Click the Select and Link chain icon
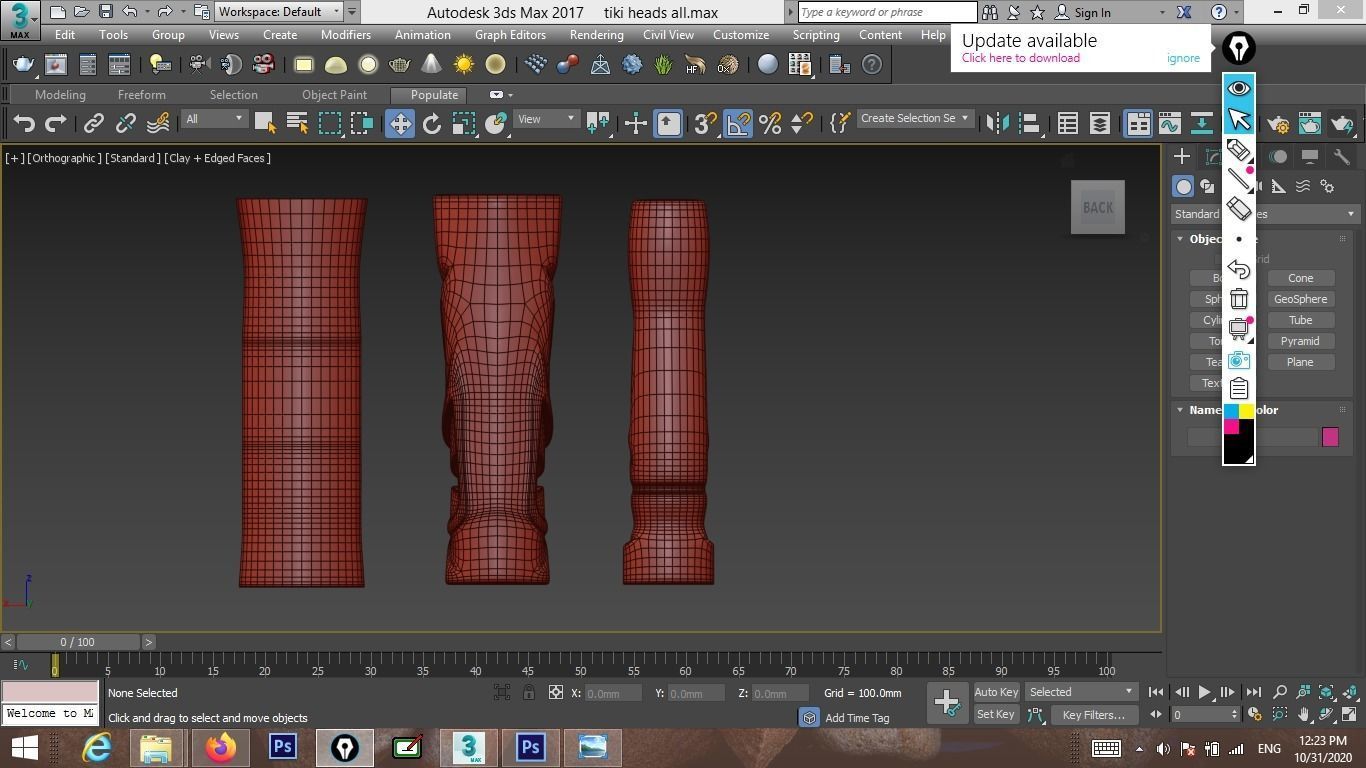The image size is (1366, 768). pyautogui.click(x=94, y=123)
